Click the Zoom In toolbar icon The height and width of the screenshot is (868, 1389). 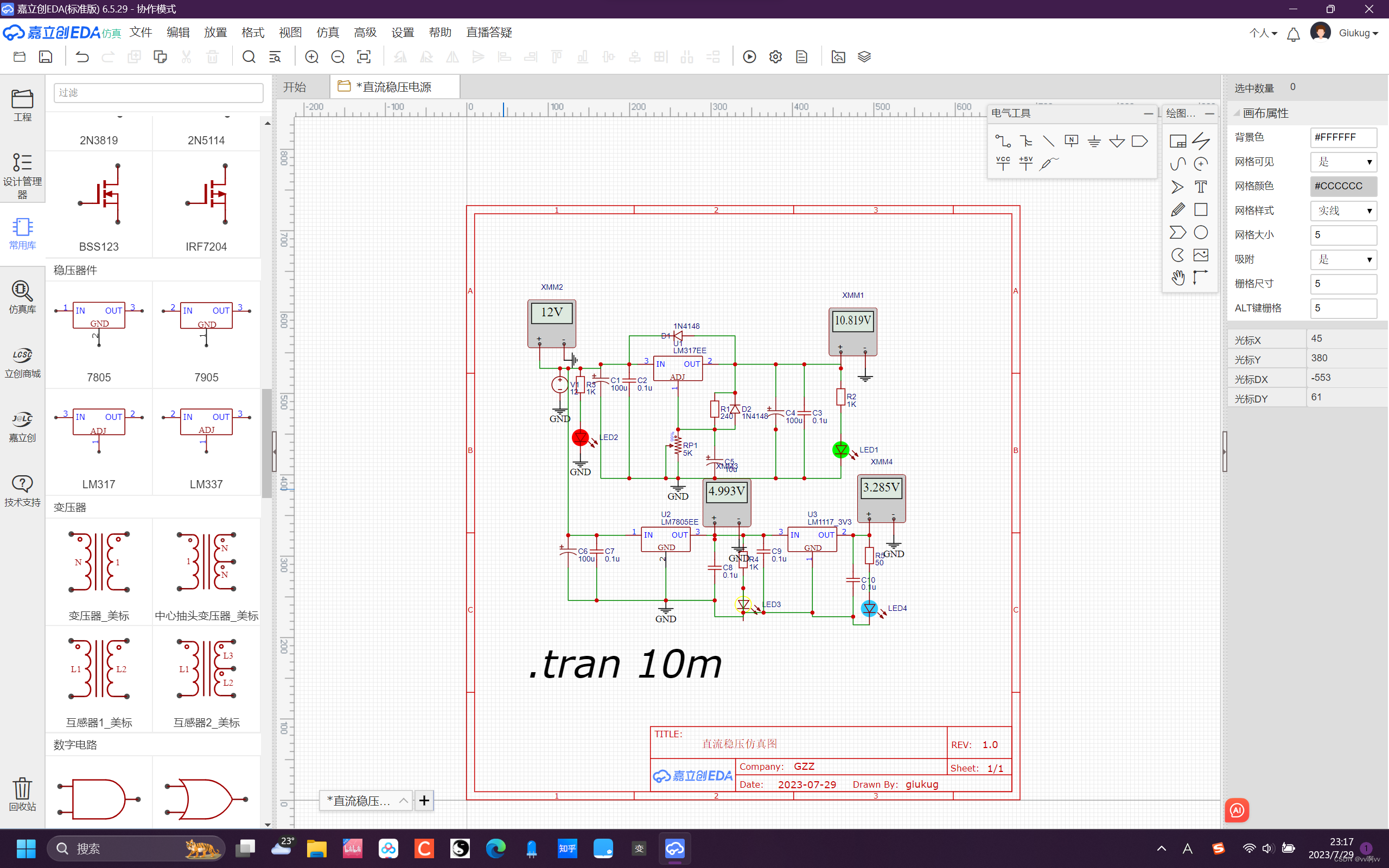[x=311, y=57]
